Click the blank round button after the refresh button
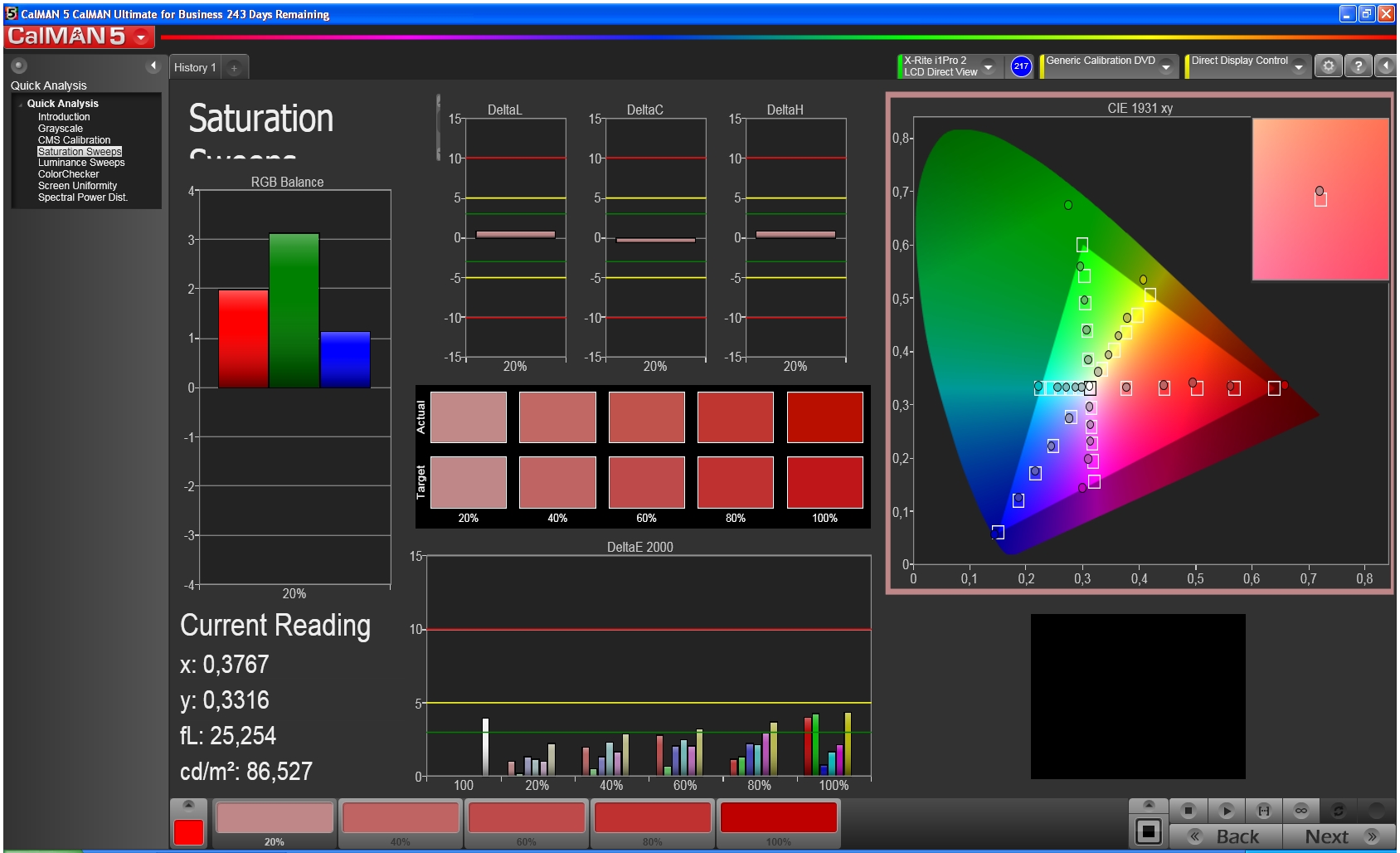Viewport: 1400px width, 853px height. [x=1376, y=811]
